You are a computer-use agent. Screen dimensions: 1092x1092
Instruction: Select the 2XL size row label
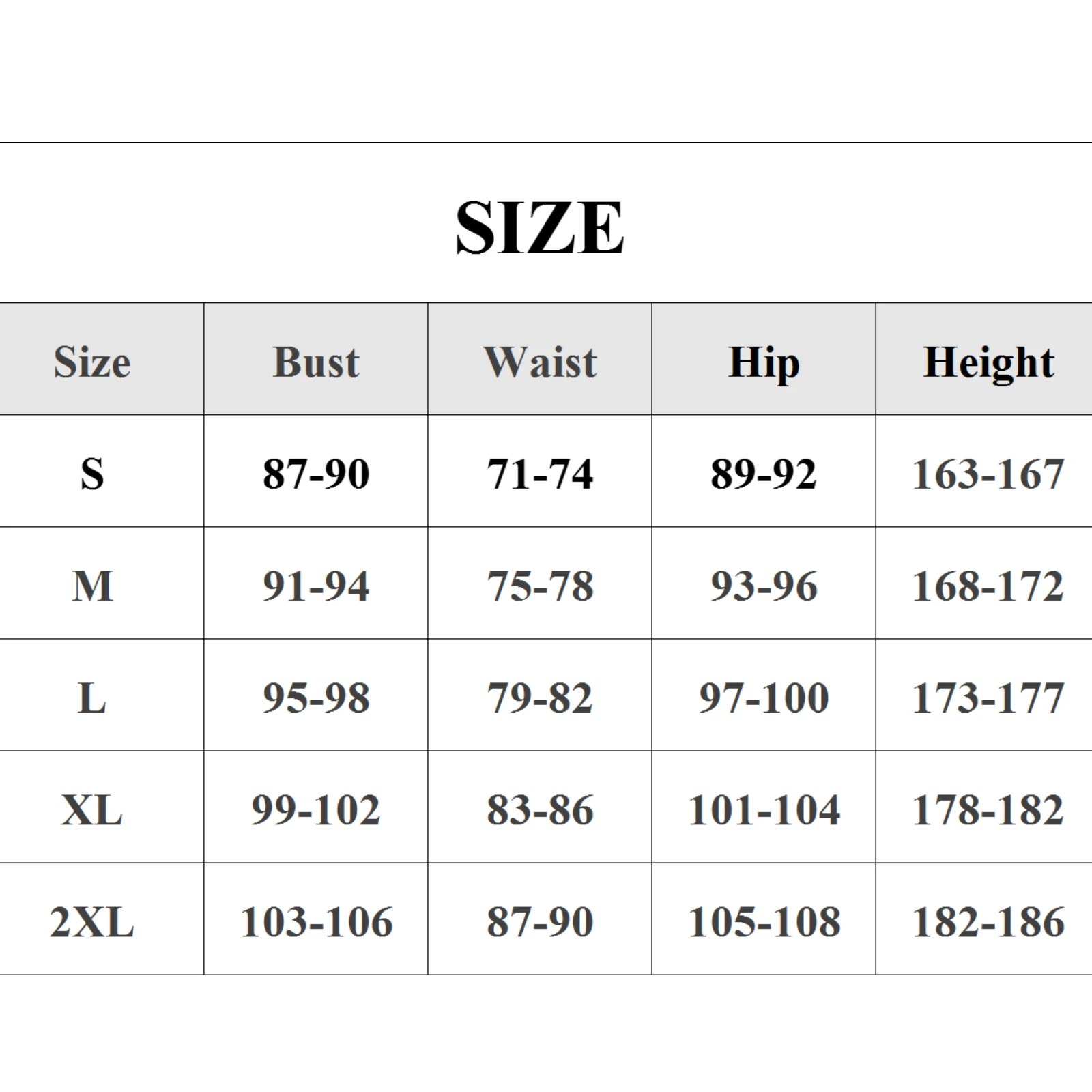click(92, 922)
